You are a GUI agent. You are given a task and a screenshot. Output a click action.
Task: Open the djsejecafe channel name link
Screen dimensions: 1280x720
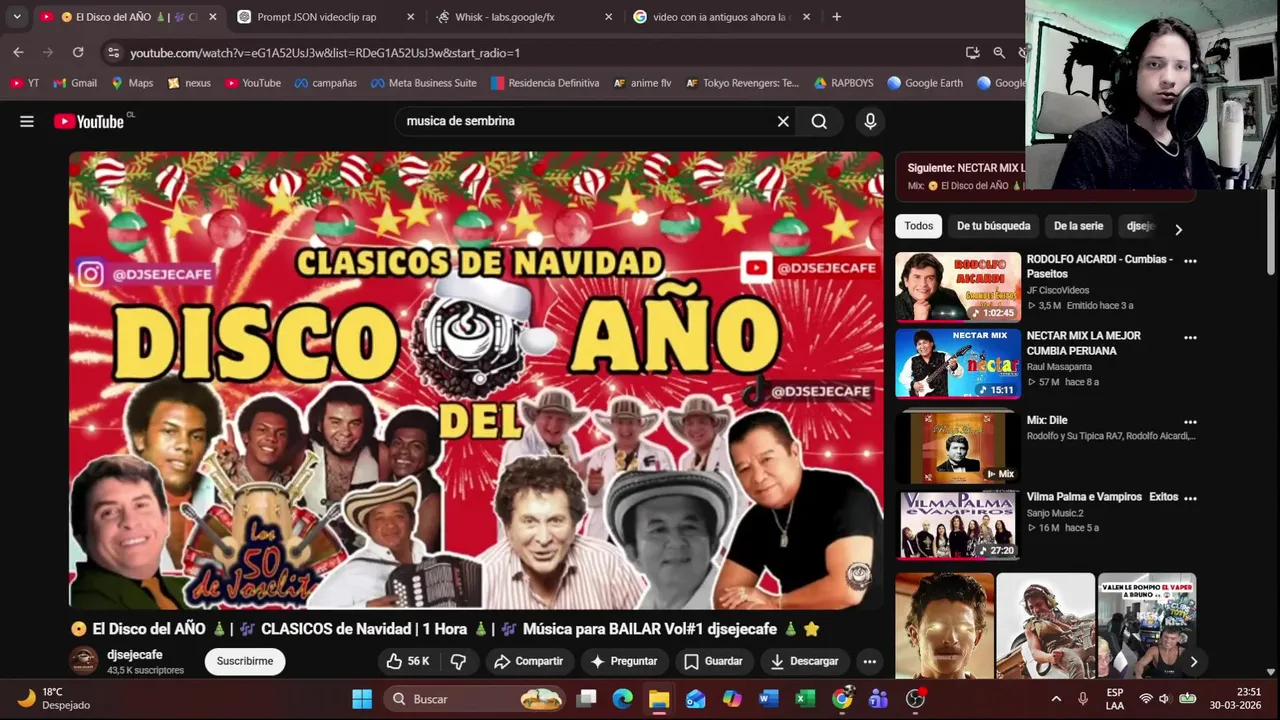(x=134, y=654)
